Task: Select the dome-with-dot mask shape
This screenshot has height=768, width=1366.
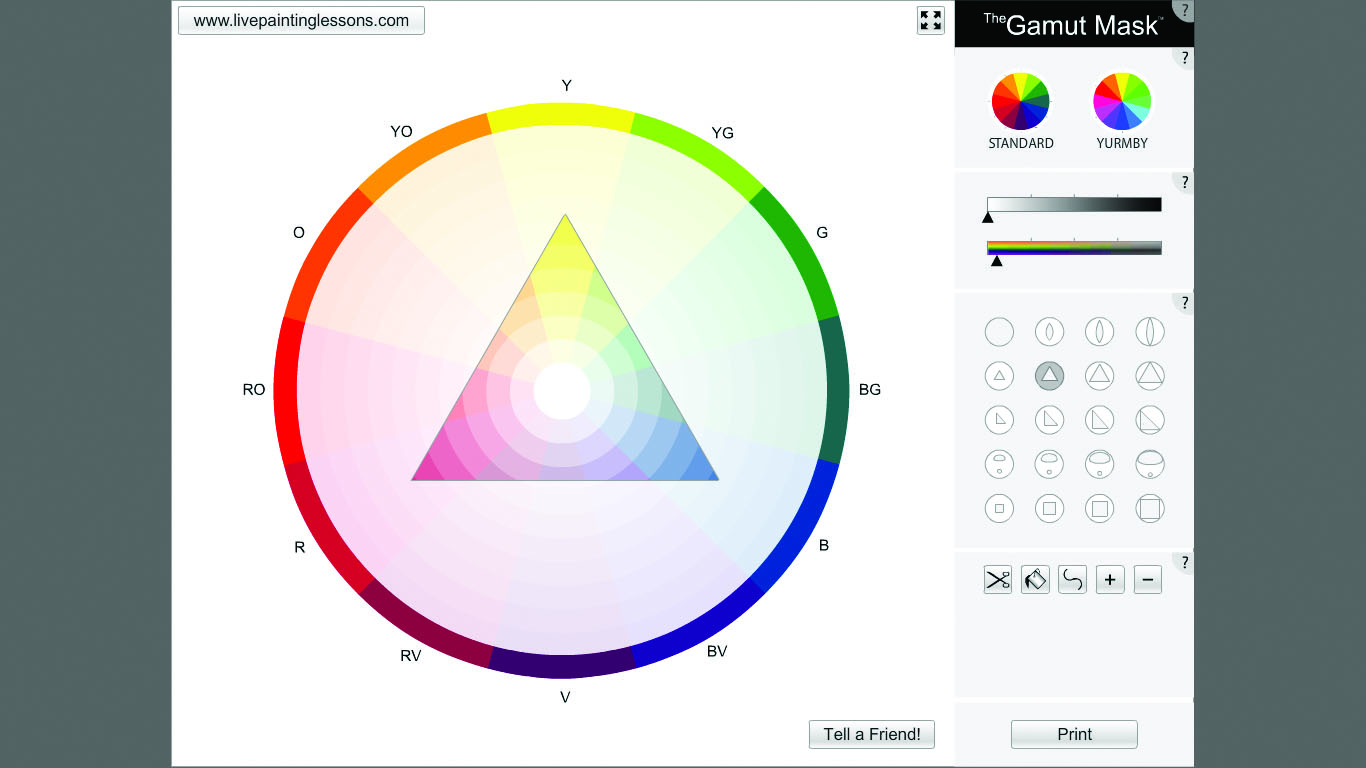Action: tap(999, 463)
